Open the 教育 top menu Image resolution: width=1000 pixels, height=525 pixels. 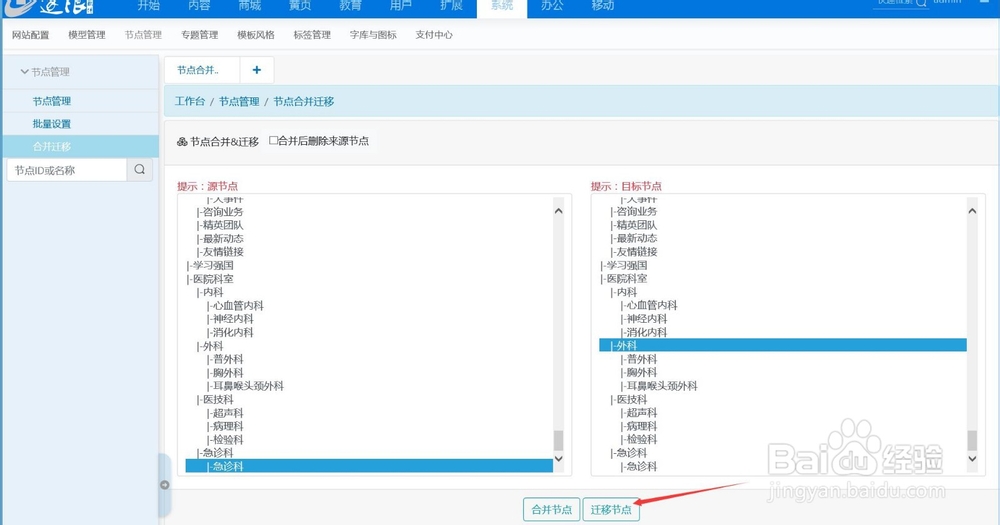click(350, 6)
